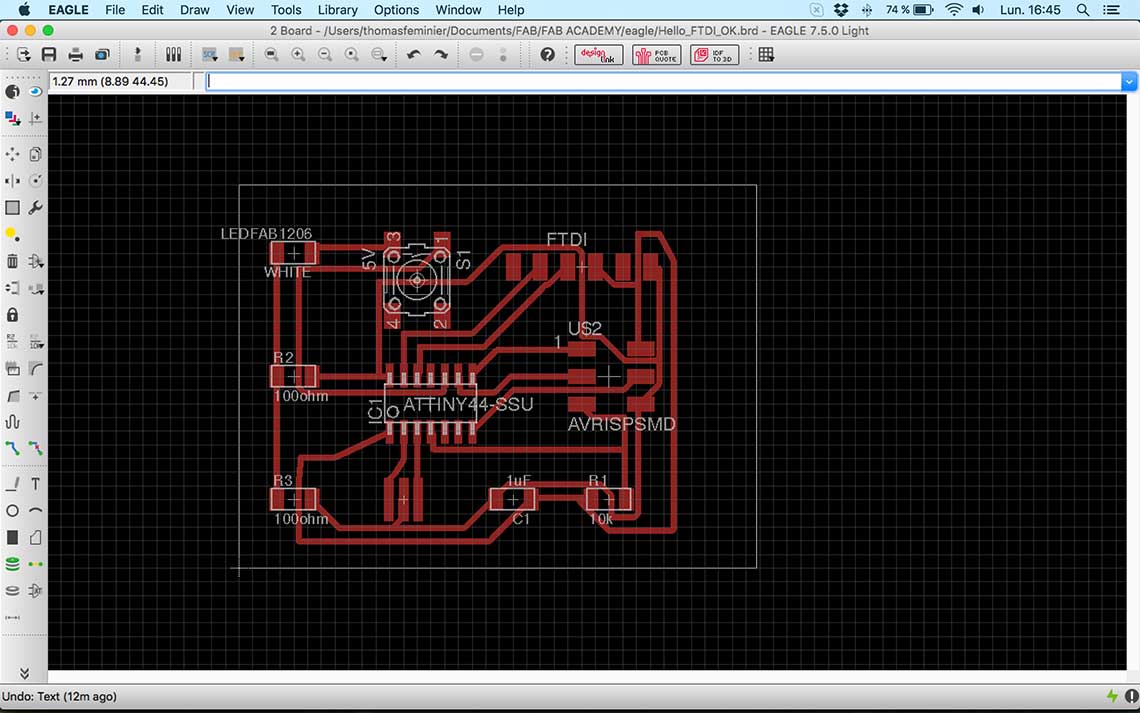1140x713 pixels.
Task: Select the Miter tool
Action: pos(35,368)
